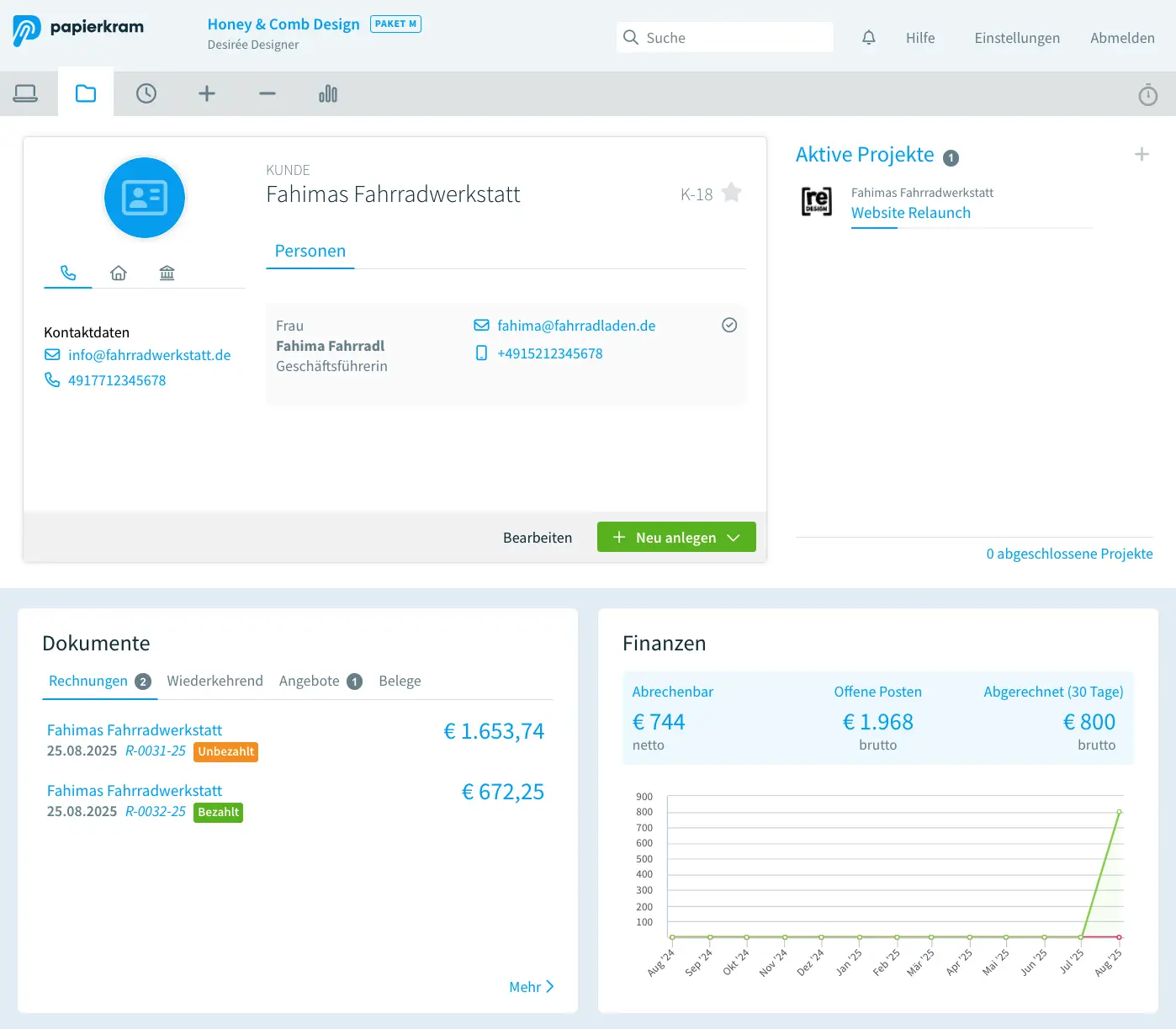Screen dimensions: 1176x1029
Task: Open invoice number R-0032-25
Action: pos(156,811)
